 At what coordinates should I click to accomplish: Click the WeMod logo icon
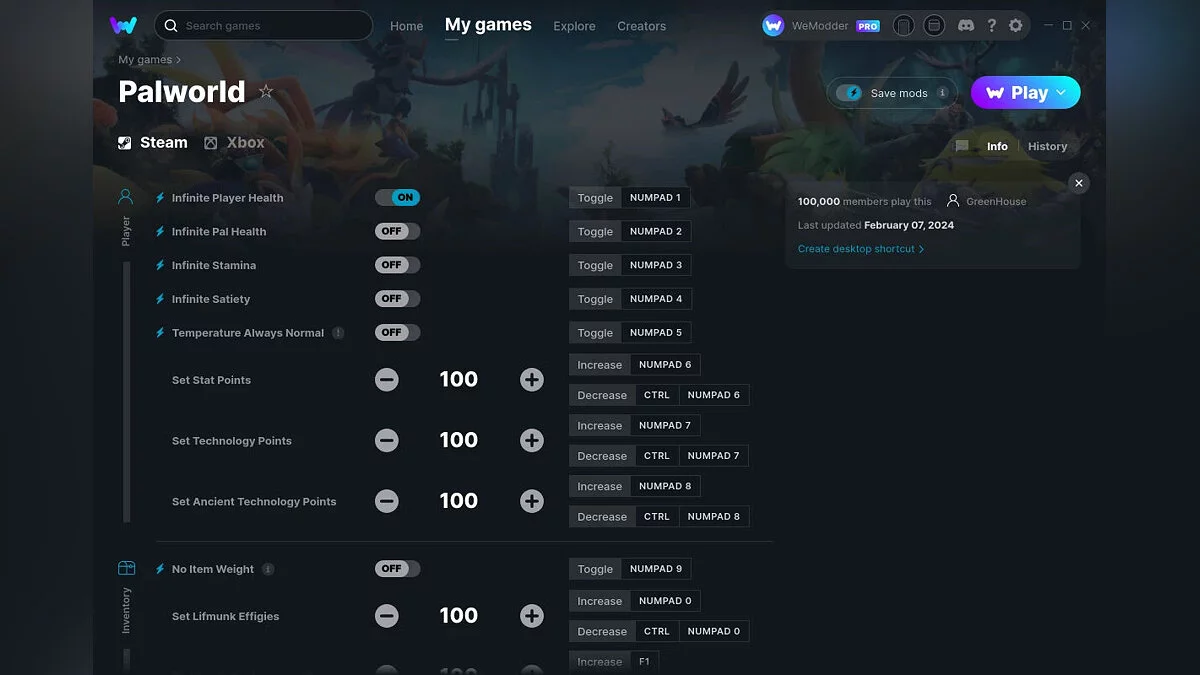(x=124, y=26)
